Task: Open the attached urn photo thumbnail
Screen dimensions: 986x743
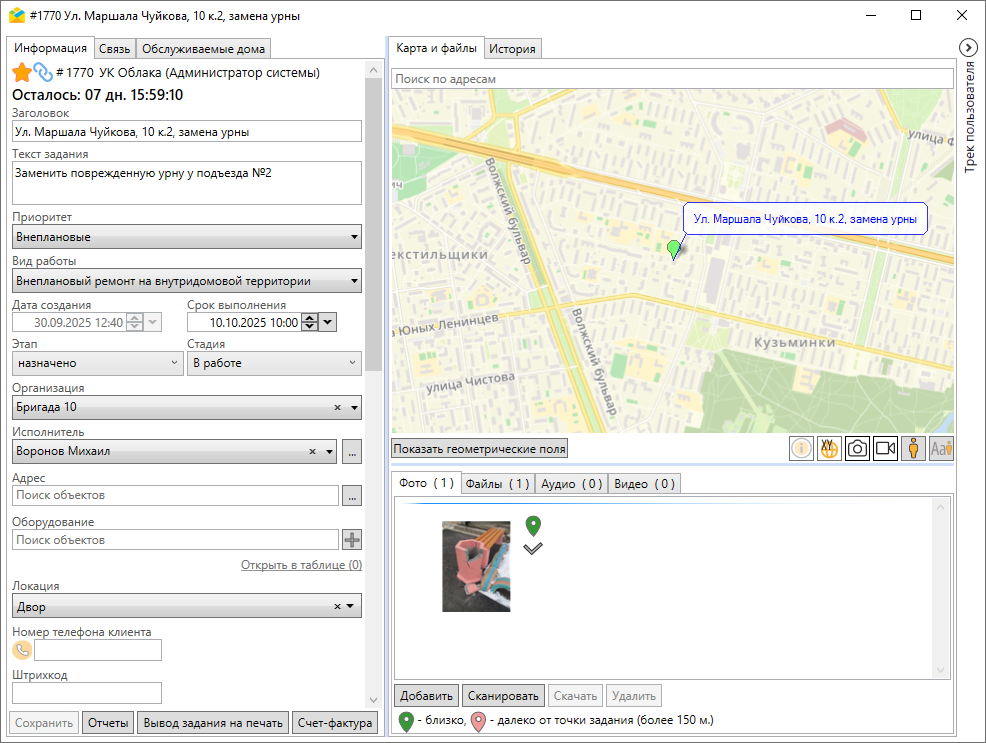Action: (476, 566)
